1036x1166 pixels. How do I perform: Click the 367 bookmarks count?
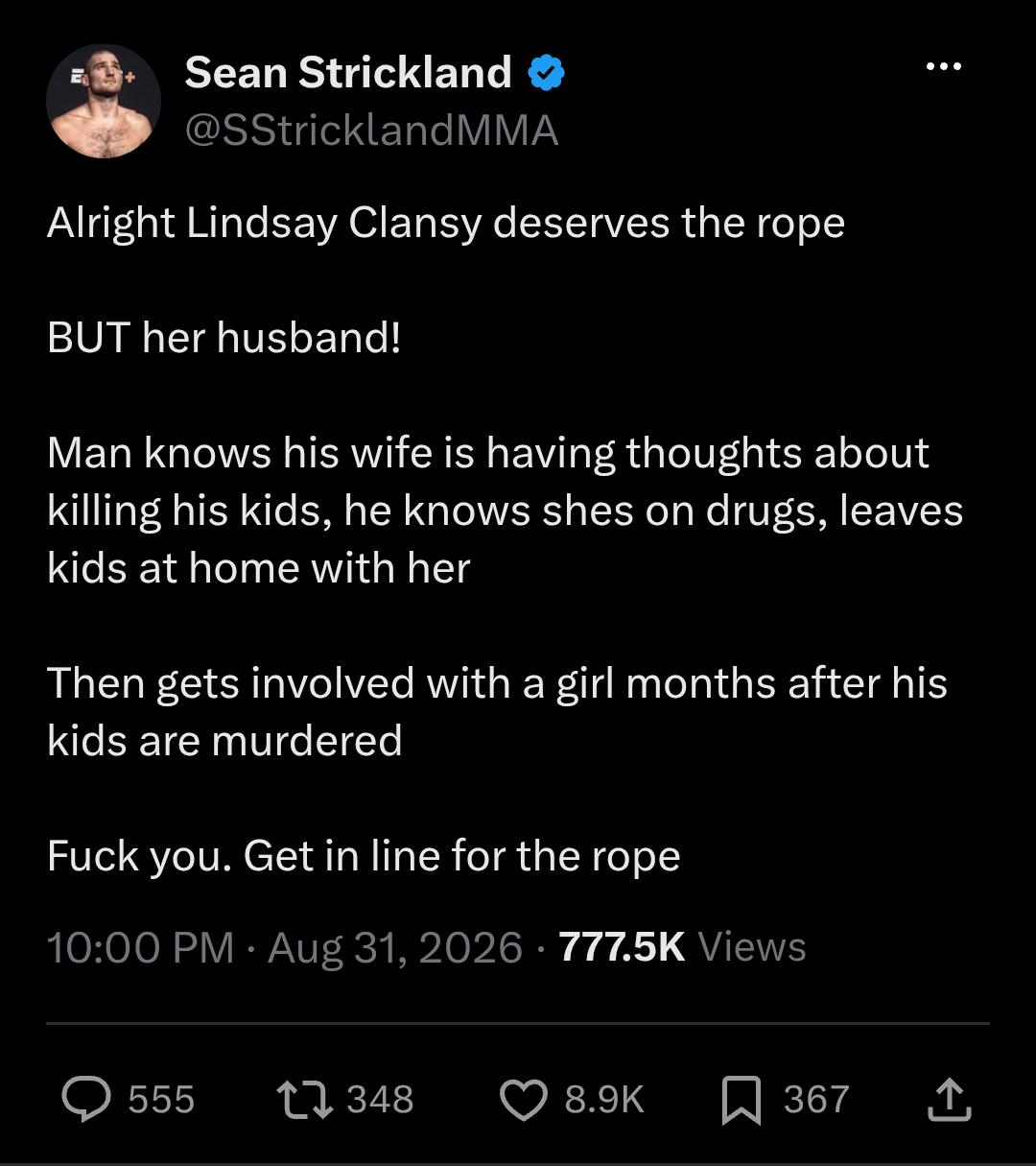[816, 1100]
